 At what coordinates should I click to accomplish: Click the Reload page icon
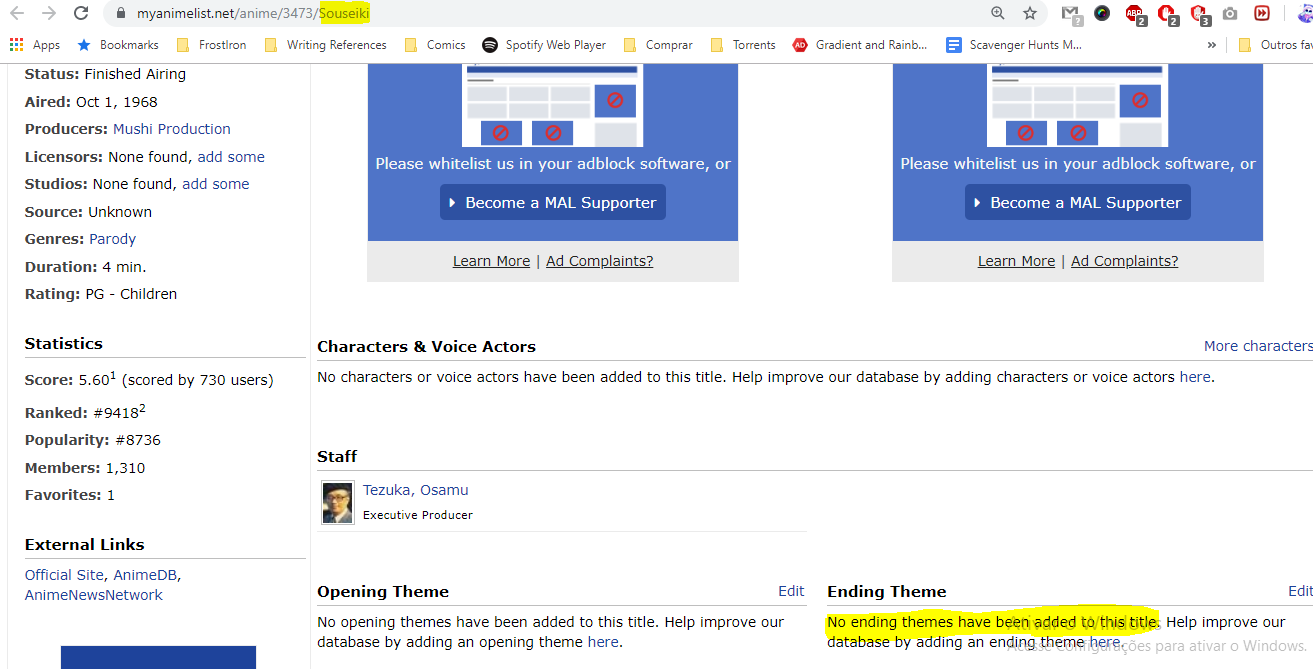click(82, 13)
